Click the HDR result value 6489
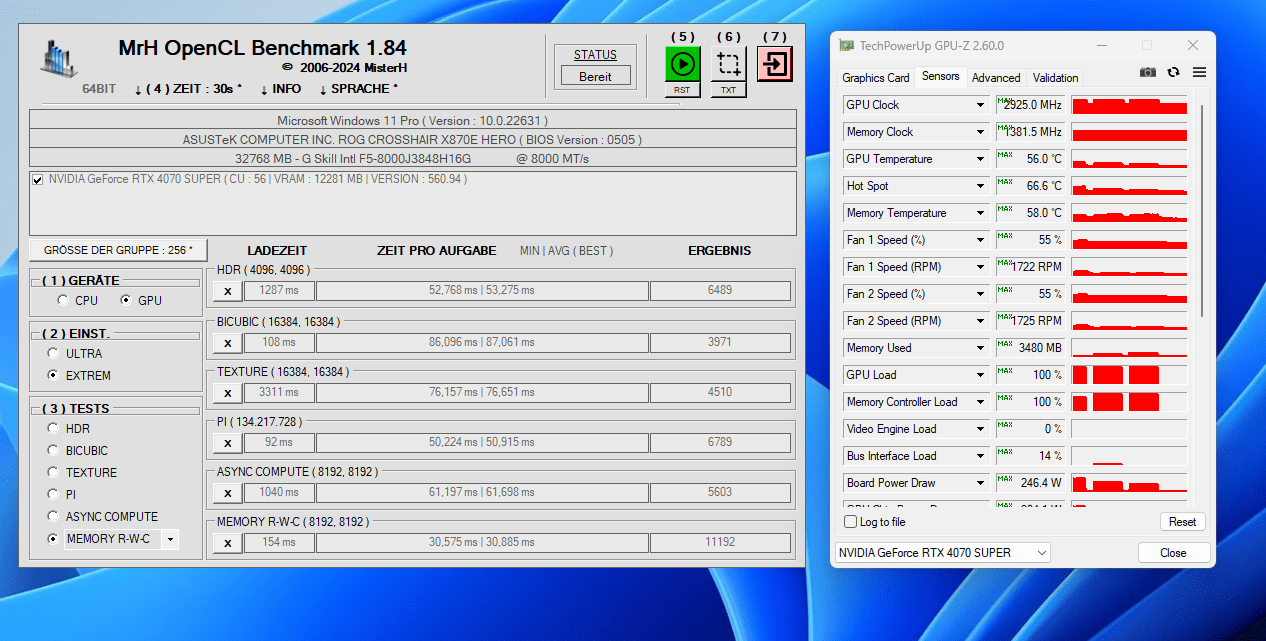This screenshot has height=641, width=1266. pos(720,291)
